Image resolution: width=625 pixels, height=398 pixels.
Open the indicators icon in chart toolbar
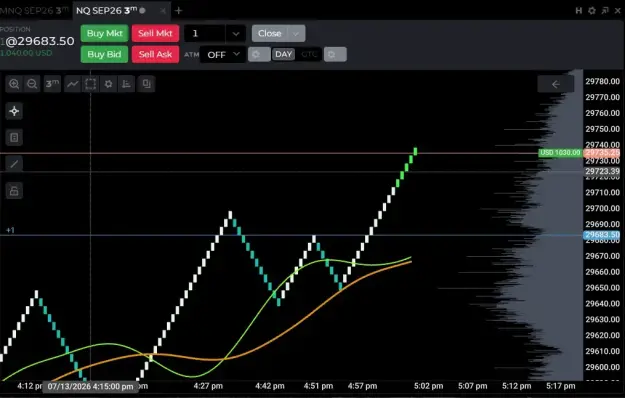(126, 84)
